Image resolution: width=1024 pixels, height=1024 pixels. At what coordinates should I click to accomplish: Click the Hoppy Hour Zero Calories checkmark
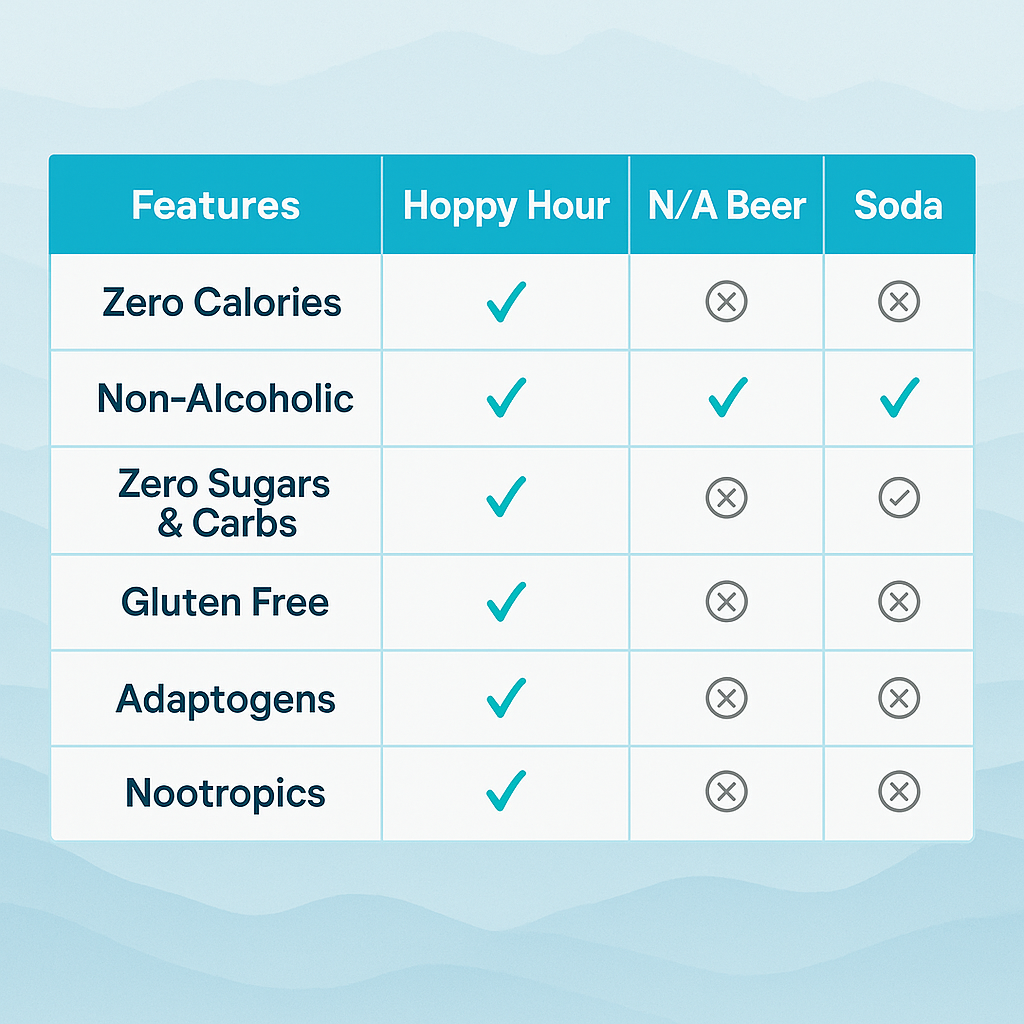click(x=505, y=302)
